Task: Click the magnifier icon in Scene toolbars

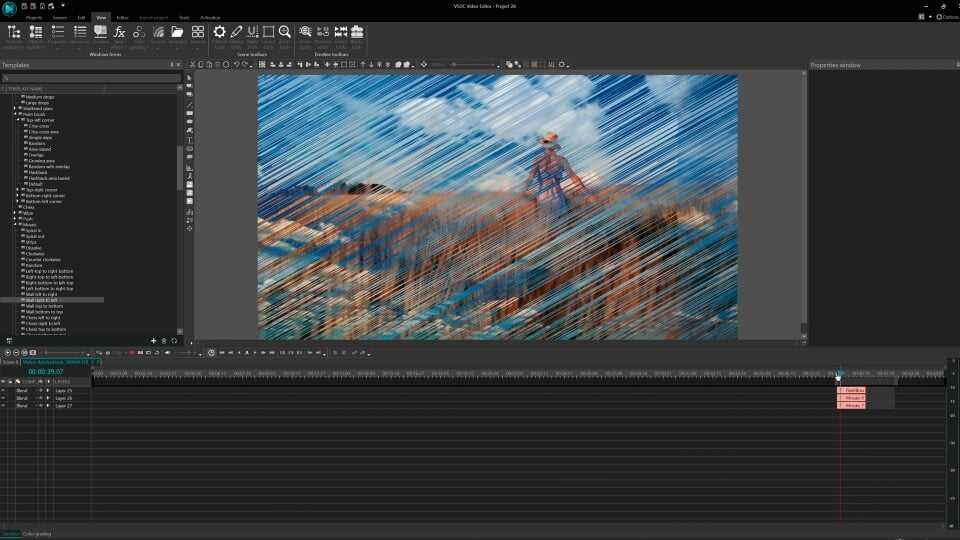Action: coord(285,33)
